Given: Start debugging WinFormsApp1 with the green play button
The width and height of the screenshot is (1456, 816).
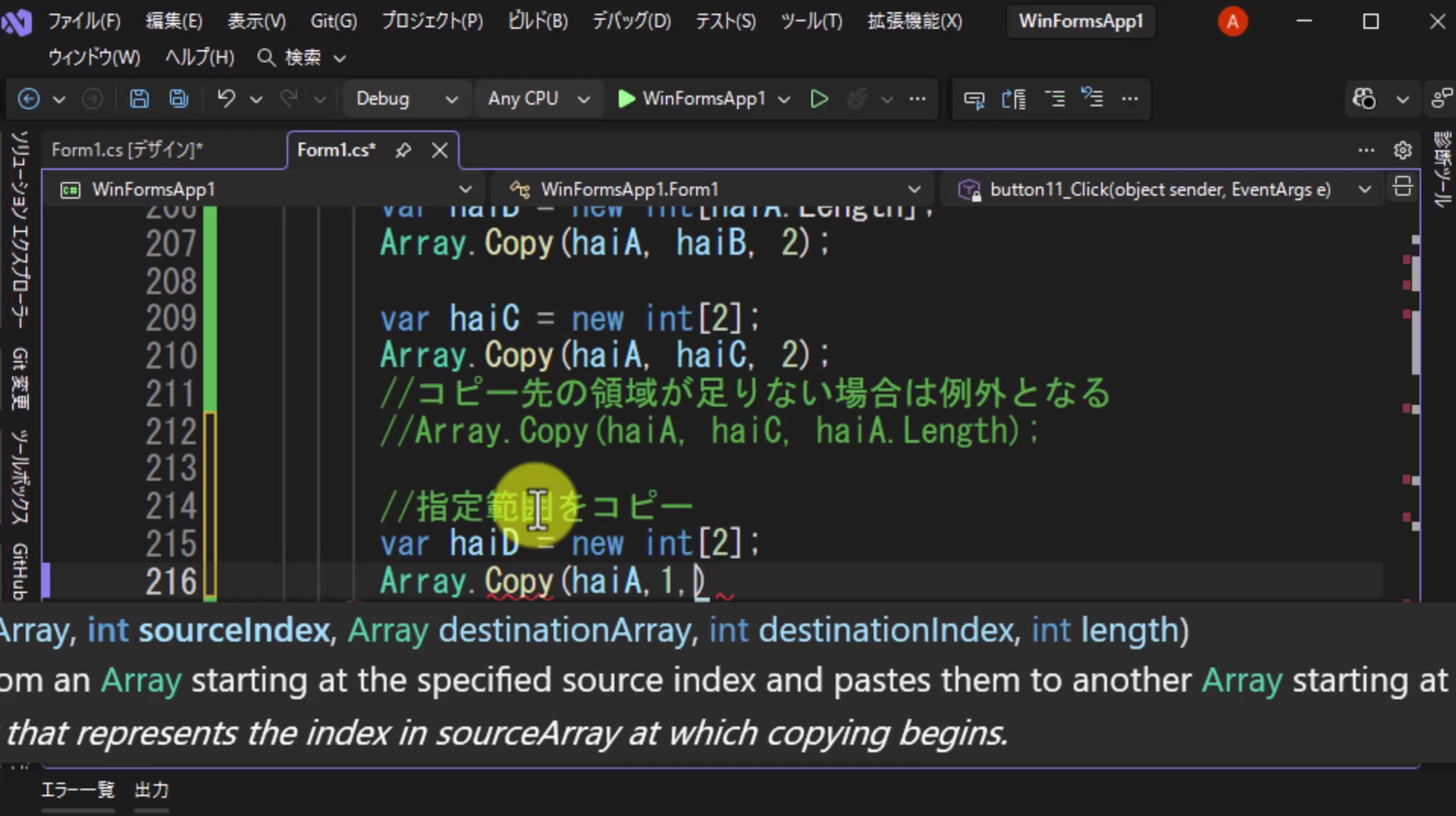Looking at the screenshot, I should (x=626, y=99).
